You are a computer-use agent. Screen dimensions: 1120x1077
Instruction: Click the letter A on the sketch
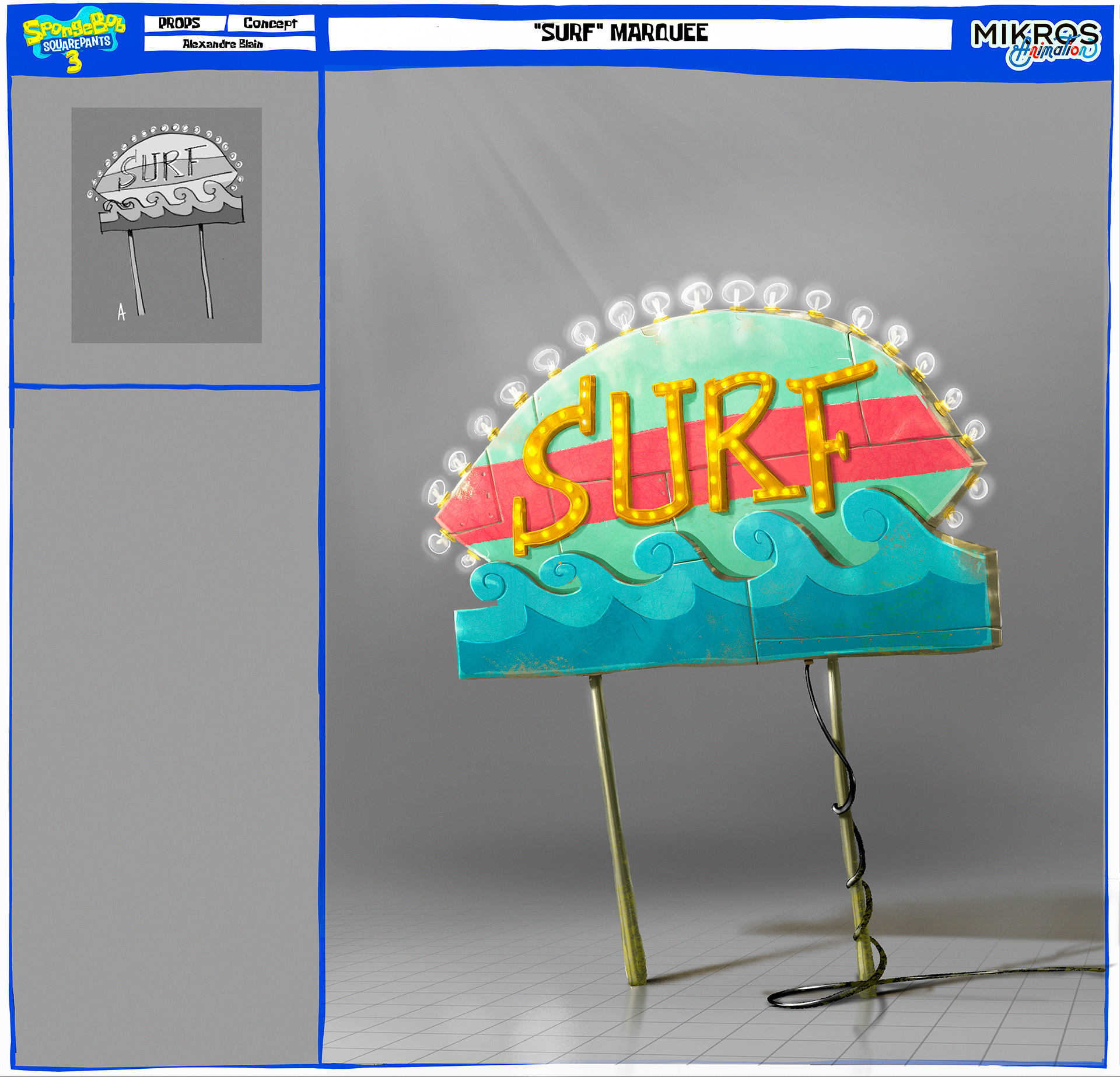click(121, 313)
